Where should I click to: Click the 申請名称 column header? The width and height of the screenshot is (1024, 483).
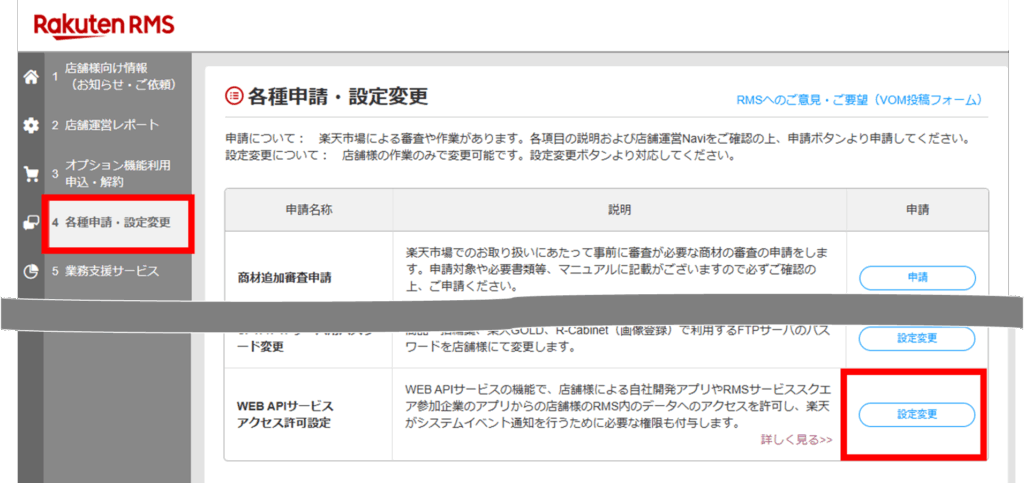308,210
